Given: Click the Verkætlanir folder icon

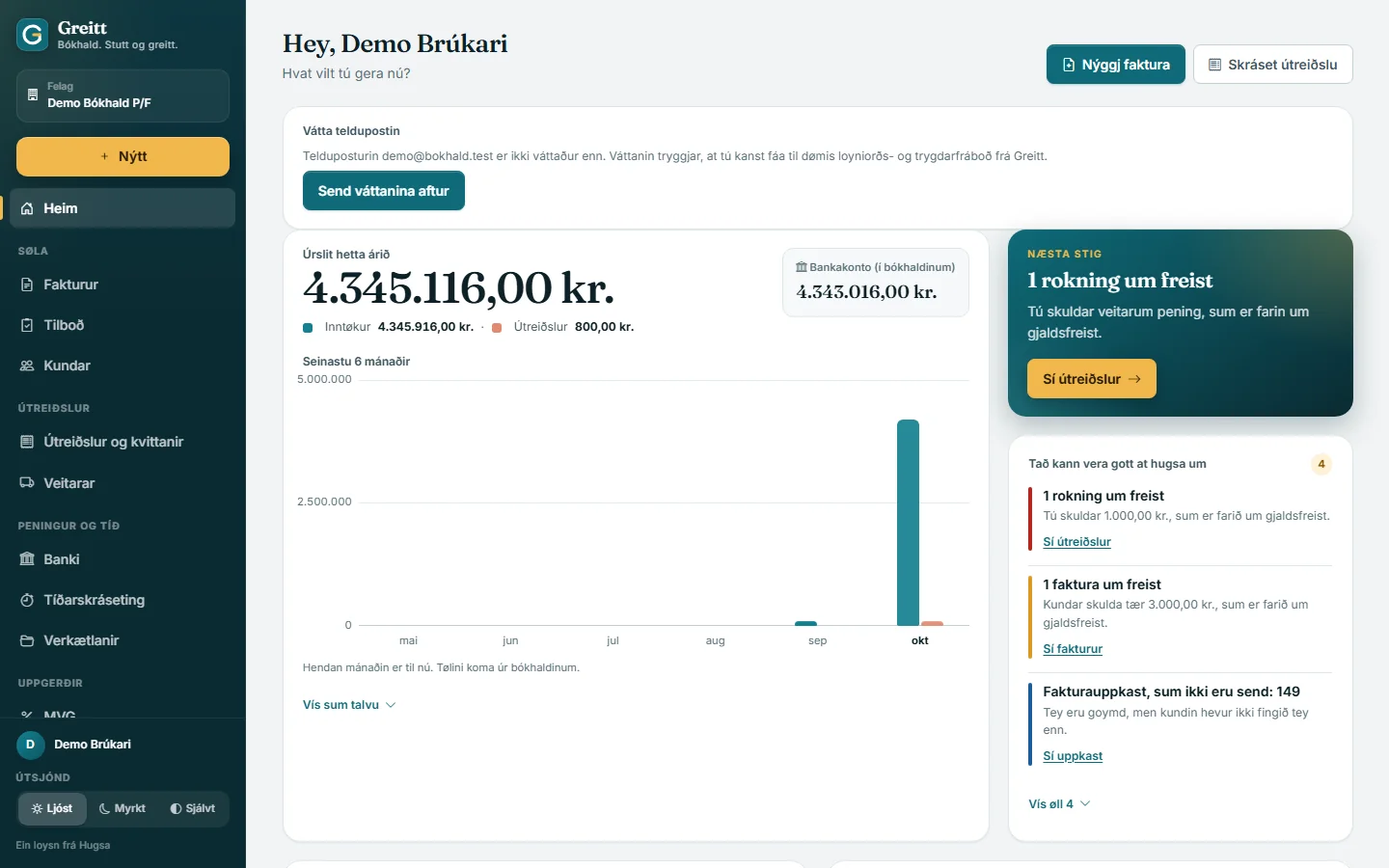Looking at the screenshot, I should (x=27, y=640).
